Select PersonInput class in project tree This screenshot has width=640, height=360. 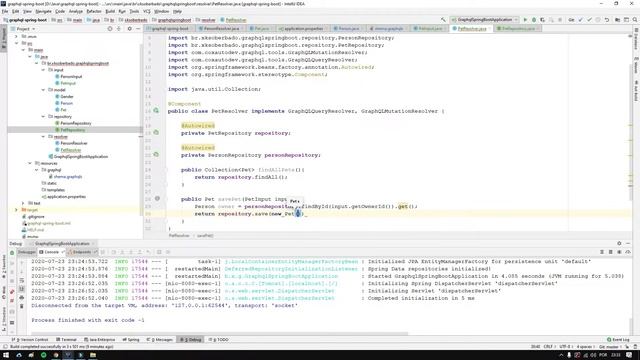(x=71, y=76)
